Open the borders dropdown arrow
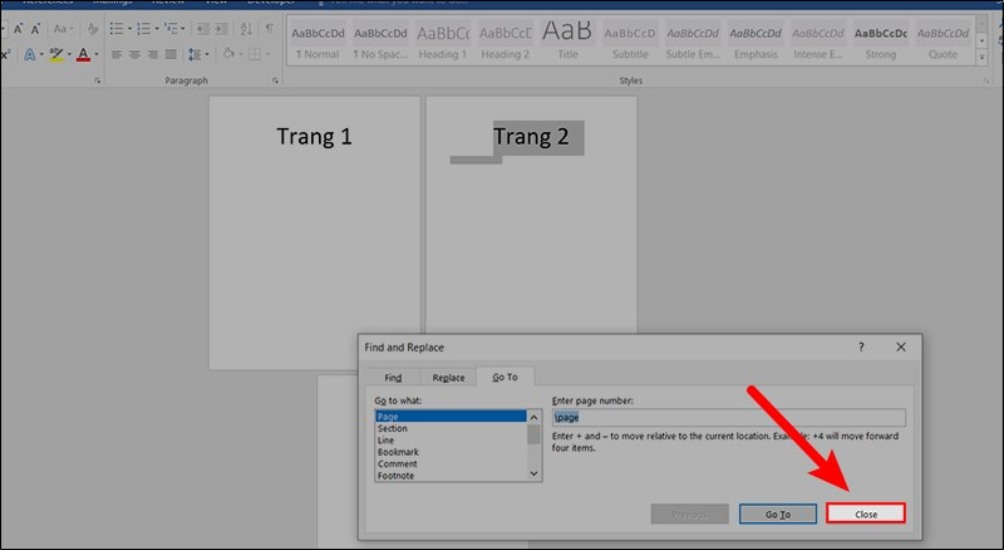 point(267,54)
